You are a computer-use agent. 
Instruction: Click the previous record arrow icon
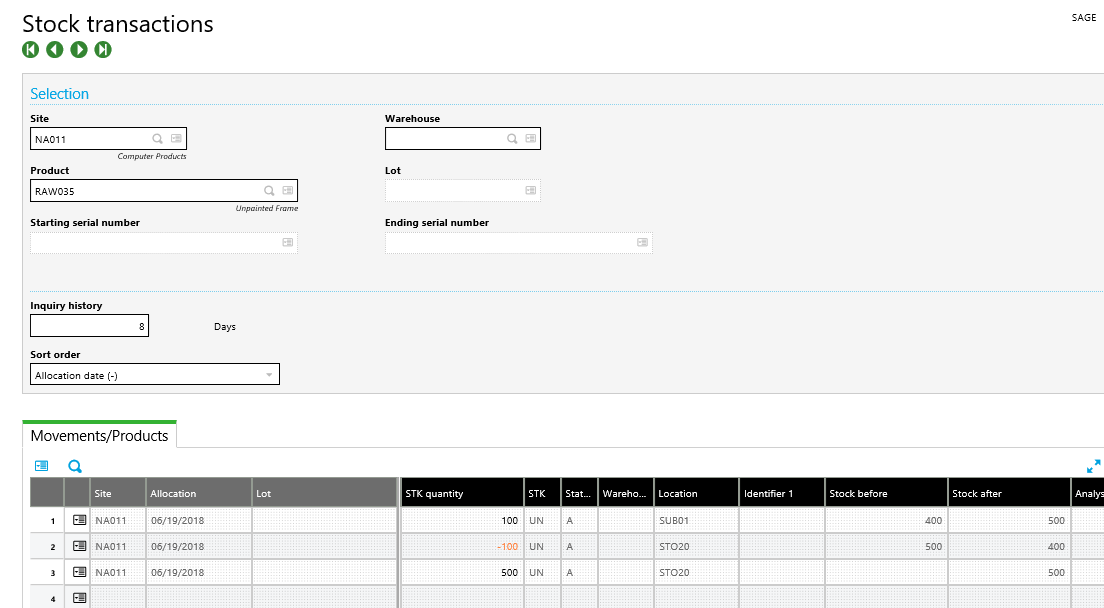click(55, 50)
